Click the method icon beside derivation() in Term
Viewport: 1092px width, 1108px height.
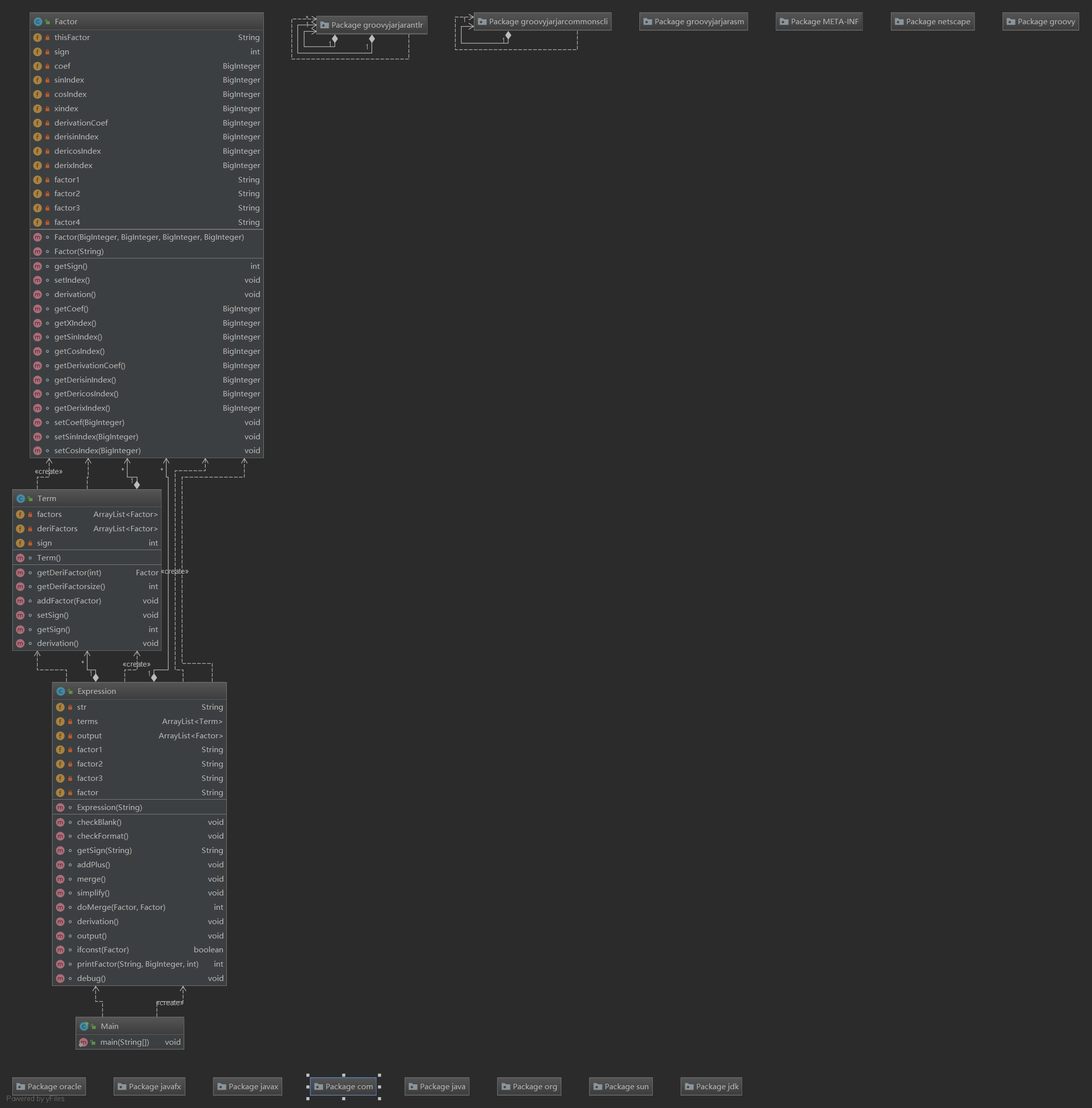[21, 643]
